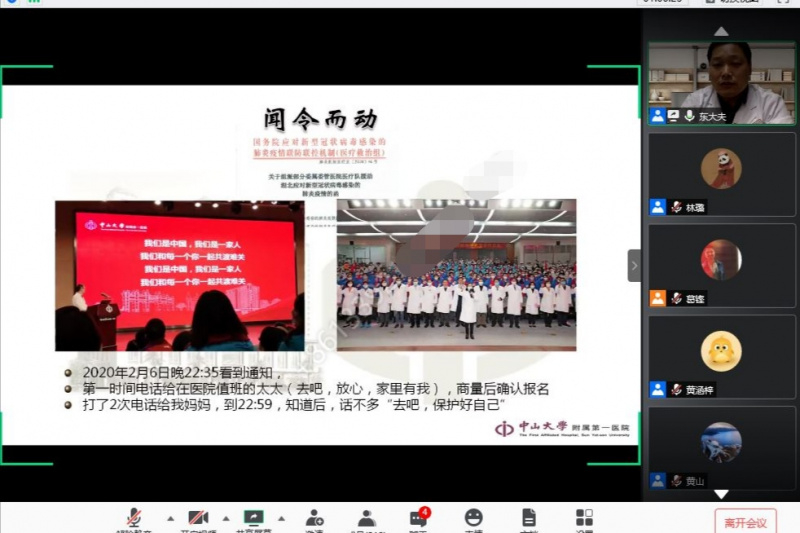Click the red Leave Meeting button
The width and height of the screenshot is (800, 533).
coord(745,522)
